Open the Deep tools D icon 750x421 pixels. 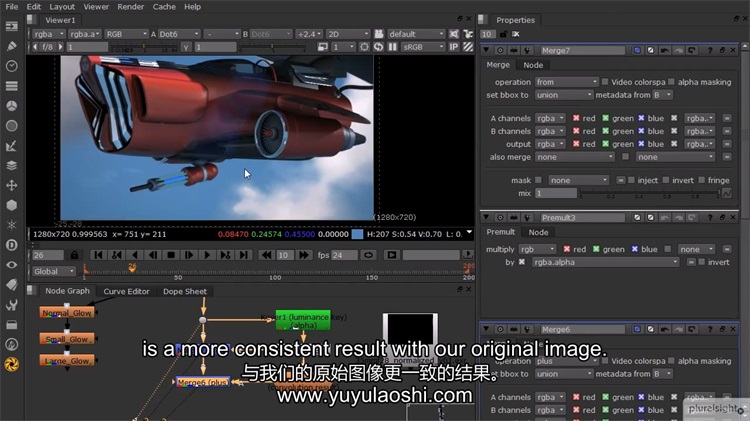point(11,245)
